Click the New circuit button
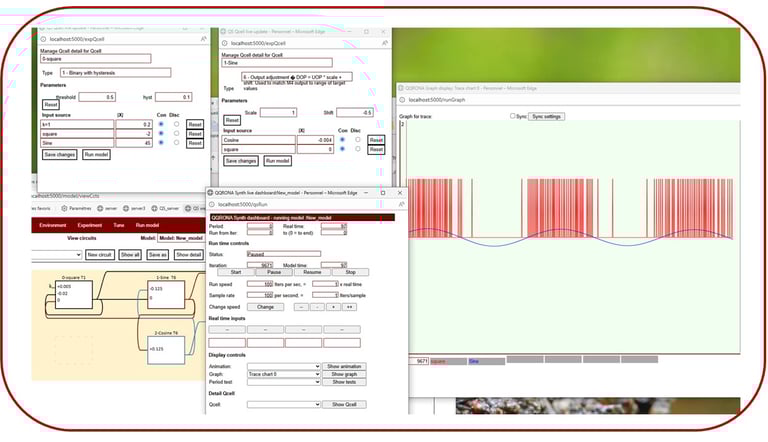Viewport: 768px width, 442px height. point(100,255)
